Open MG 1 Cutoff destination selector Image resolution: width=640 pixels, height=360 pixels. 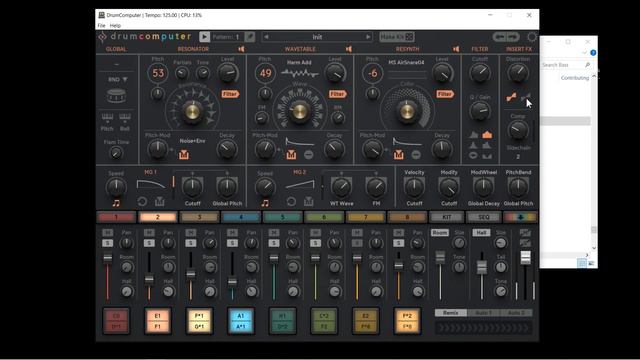click(x=193, y=203)
